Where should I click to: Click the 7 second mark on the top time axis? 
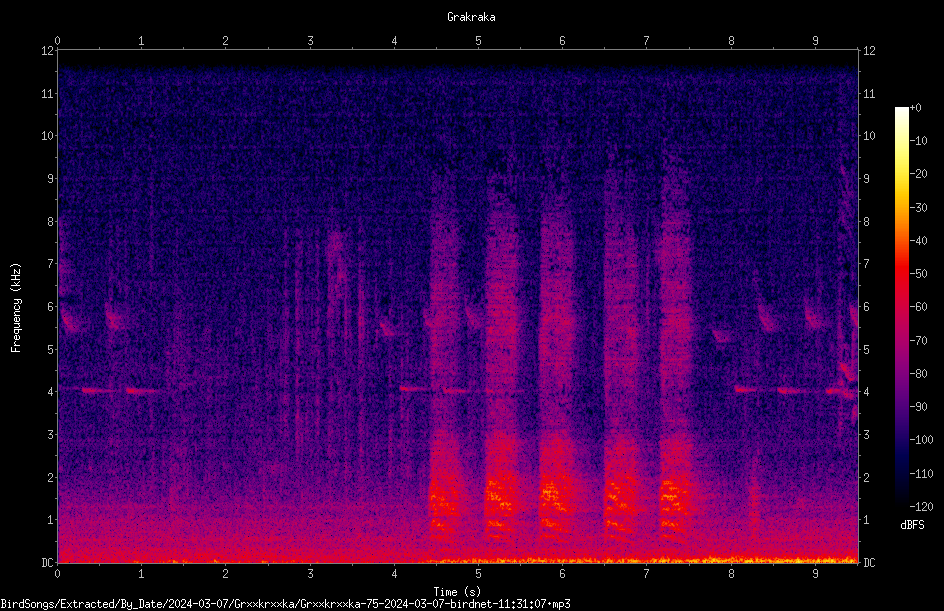[x=647, y=41]
